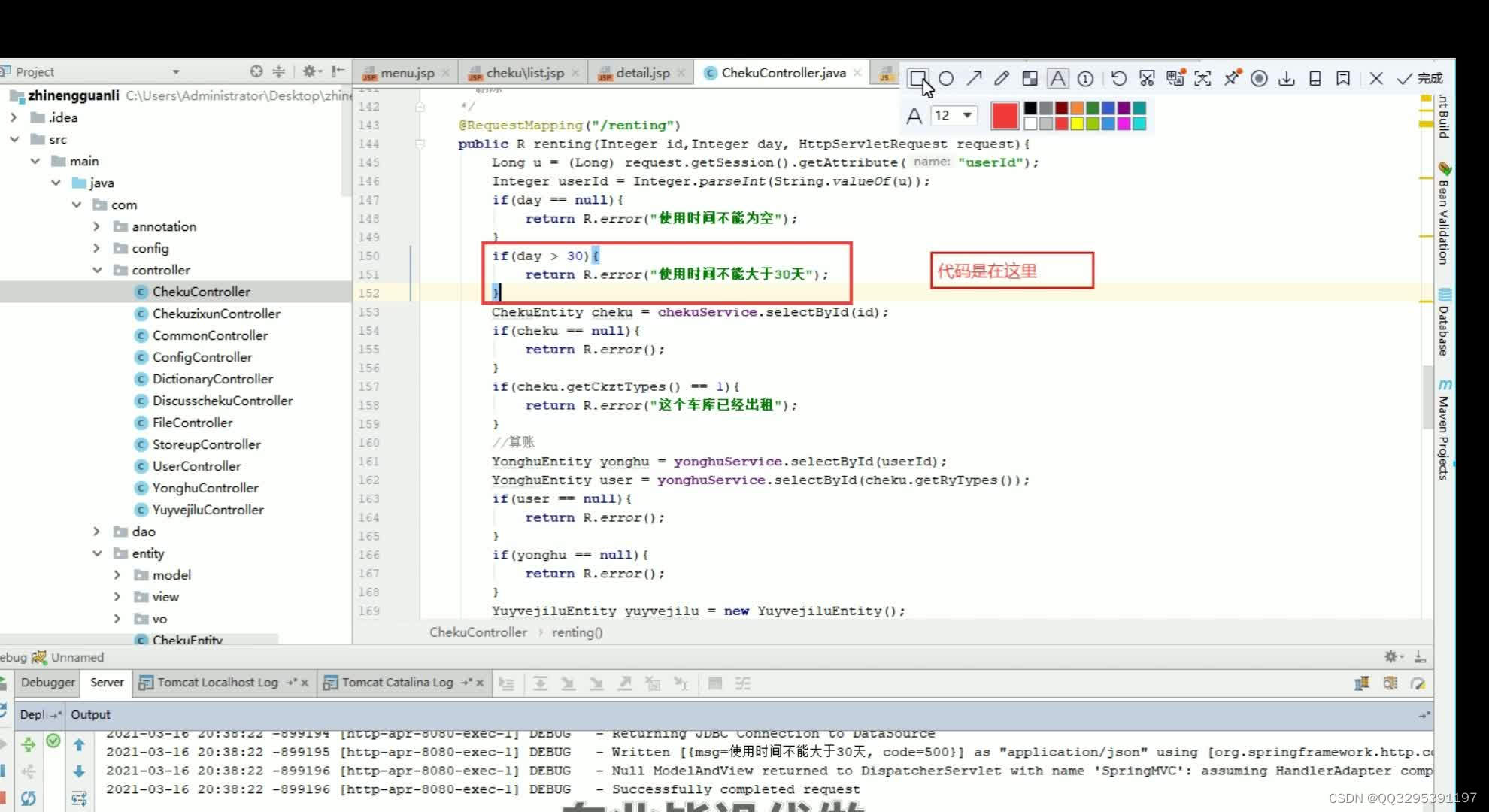Select the rectangle annotation tool

[x=917, y=78]
